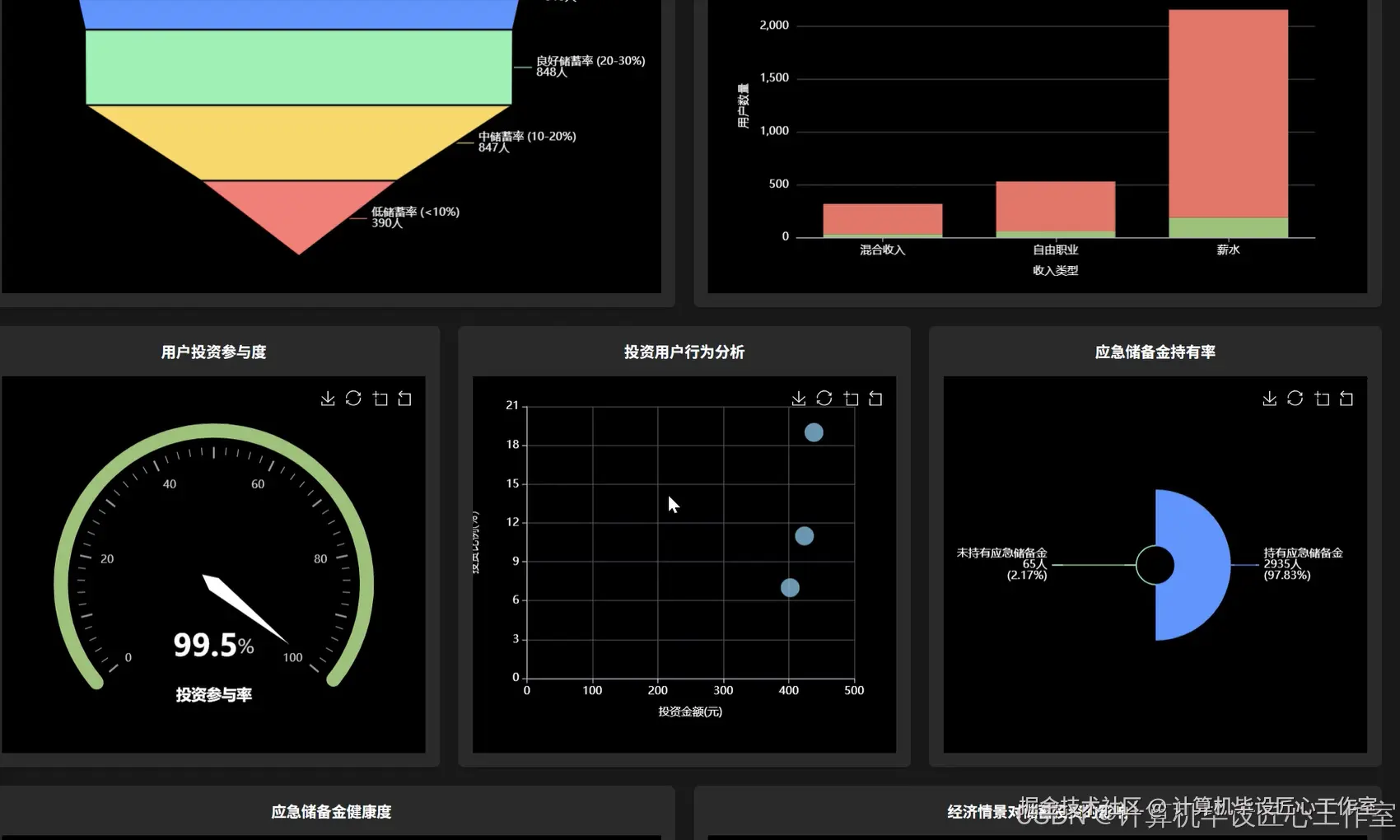Restore the 用户投资参与度 chart with refresh icon
This screenshot has width=1400, height=840.
point(353,399)
